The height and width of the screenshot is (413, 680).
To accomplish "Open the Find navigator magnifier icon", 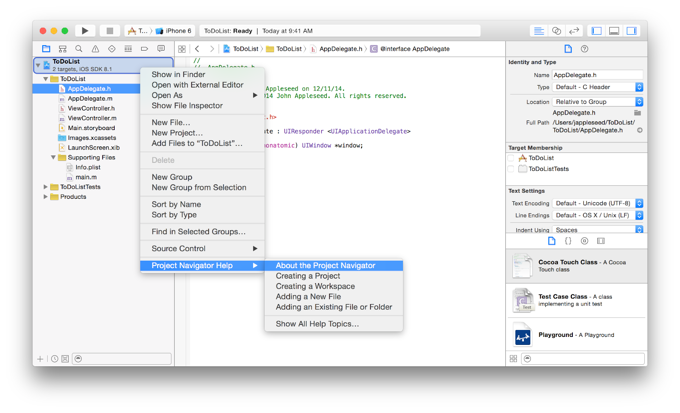I will click(x=78, y=49).
